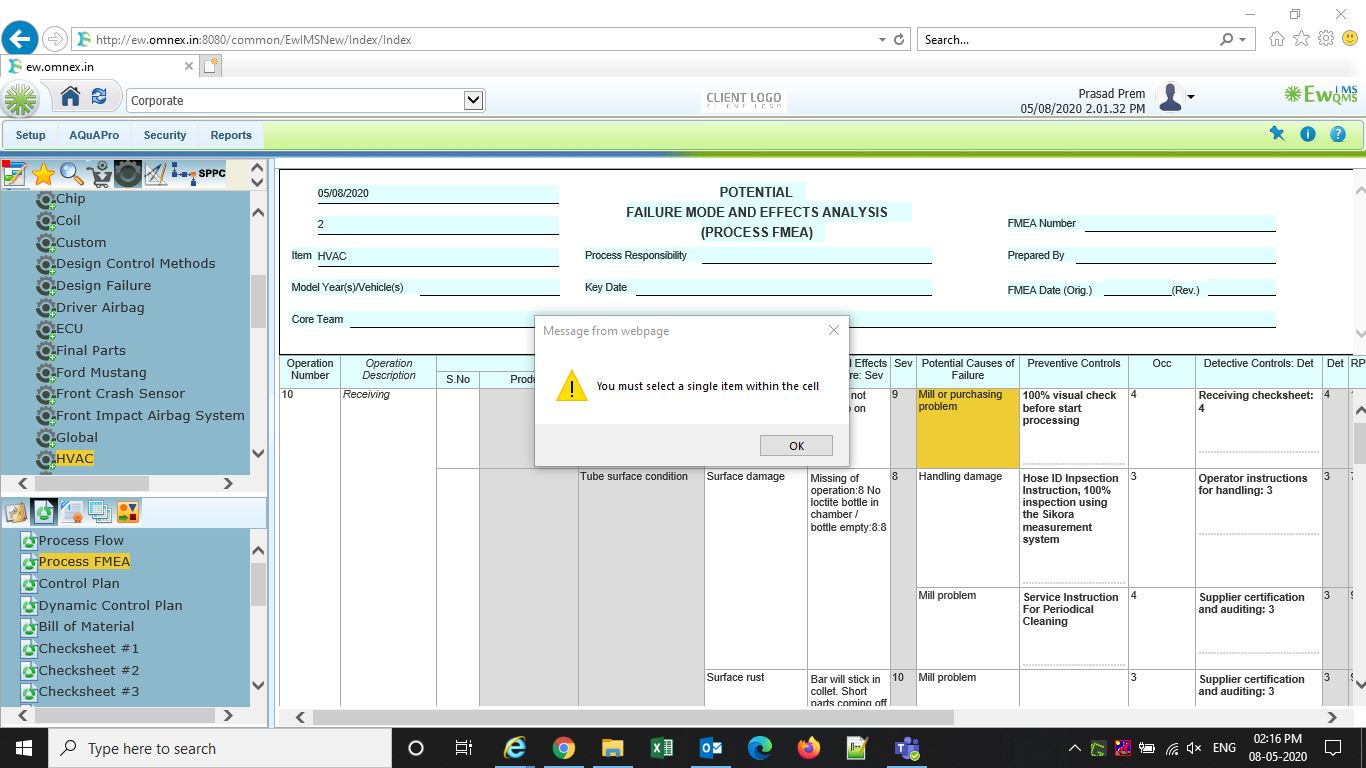Open the Security menu

165,135
